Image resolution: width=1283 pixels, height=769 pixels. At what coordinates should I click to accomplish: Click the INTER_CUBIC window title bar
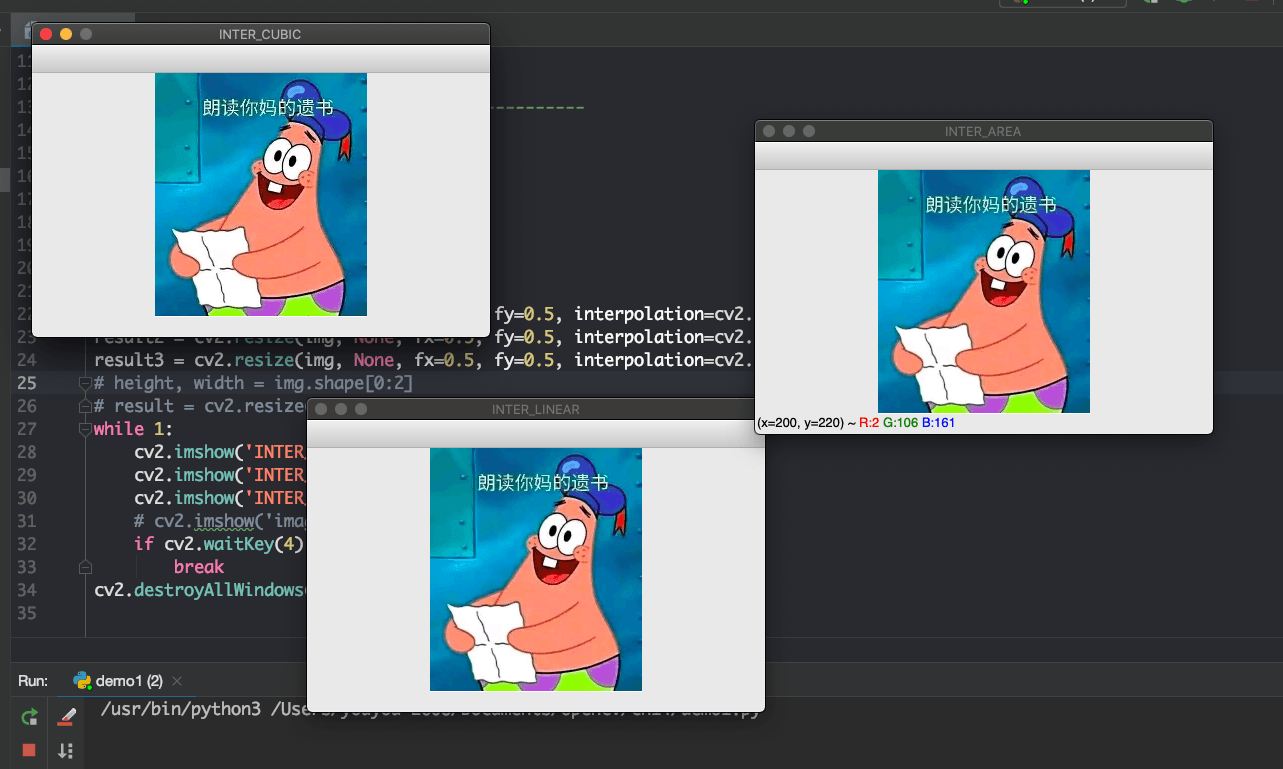point(260,34)
